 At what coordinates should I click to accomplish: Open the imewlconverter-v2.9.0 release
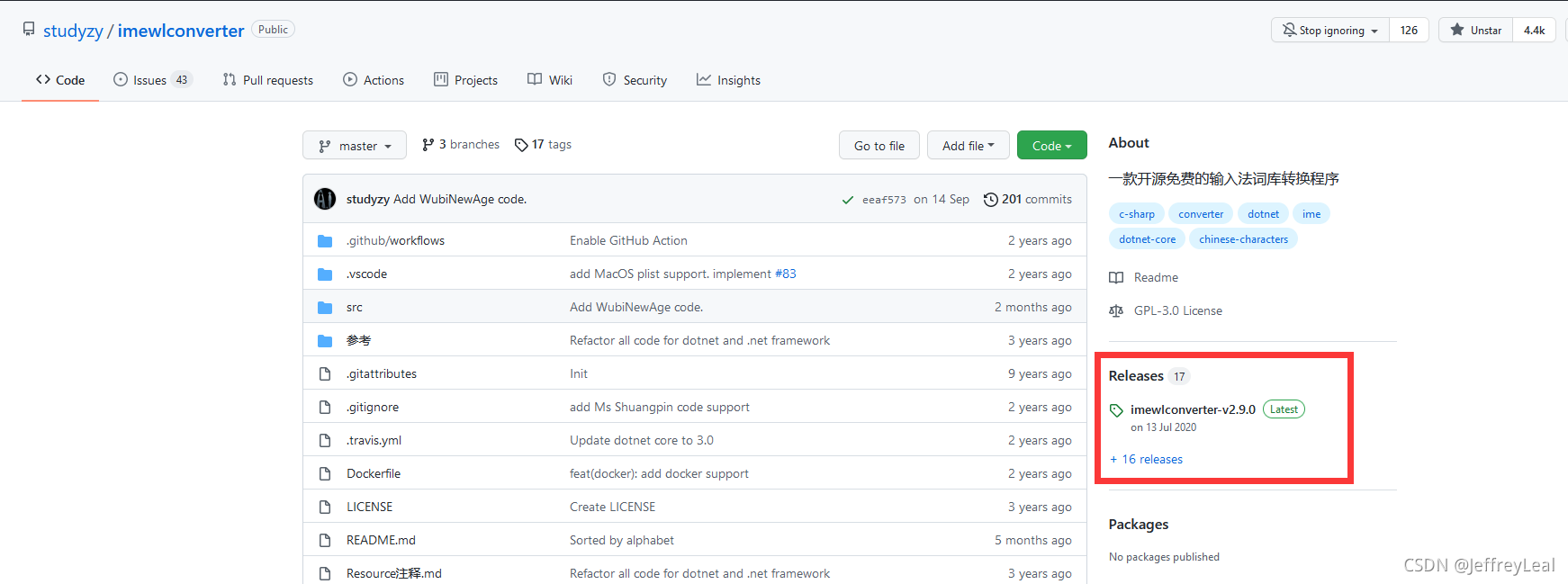tap(1193, 409)
